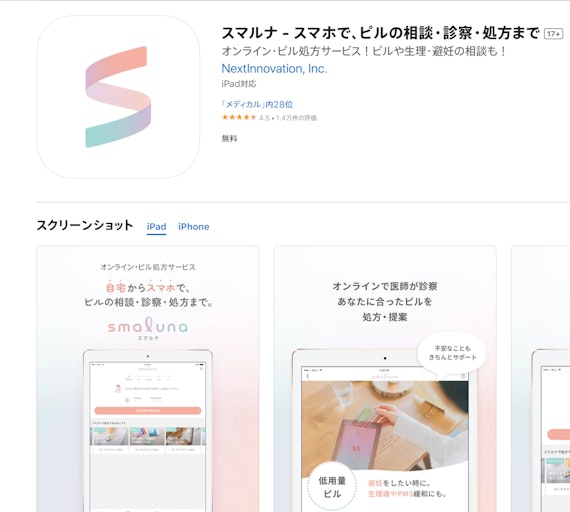Click the スクリーンショット section heading

click(x=85, y=225)
